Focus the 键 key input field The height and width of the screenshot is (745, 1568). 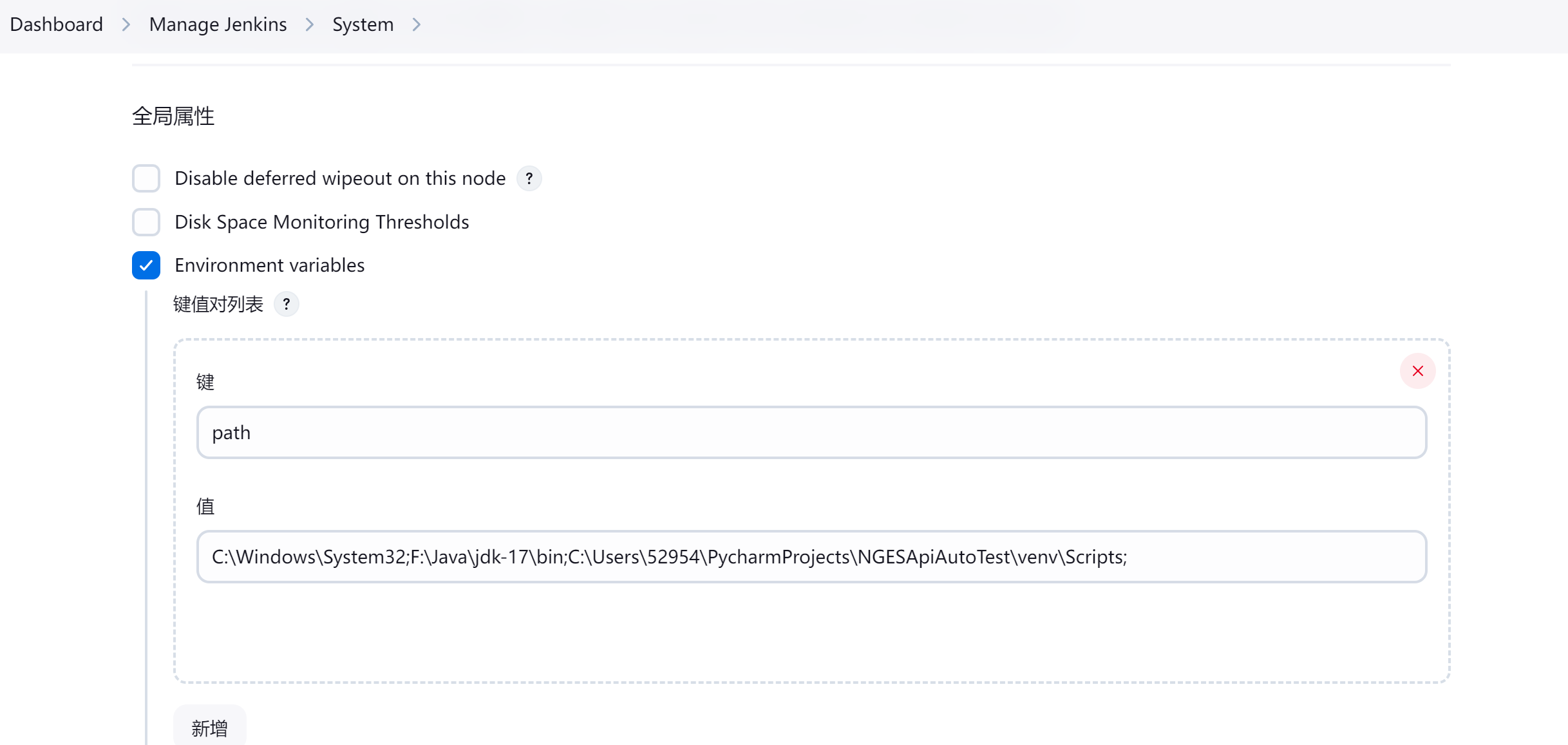point(811,432)
